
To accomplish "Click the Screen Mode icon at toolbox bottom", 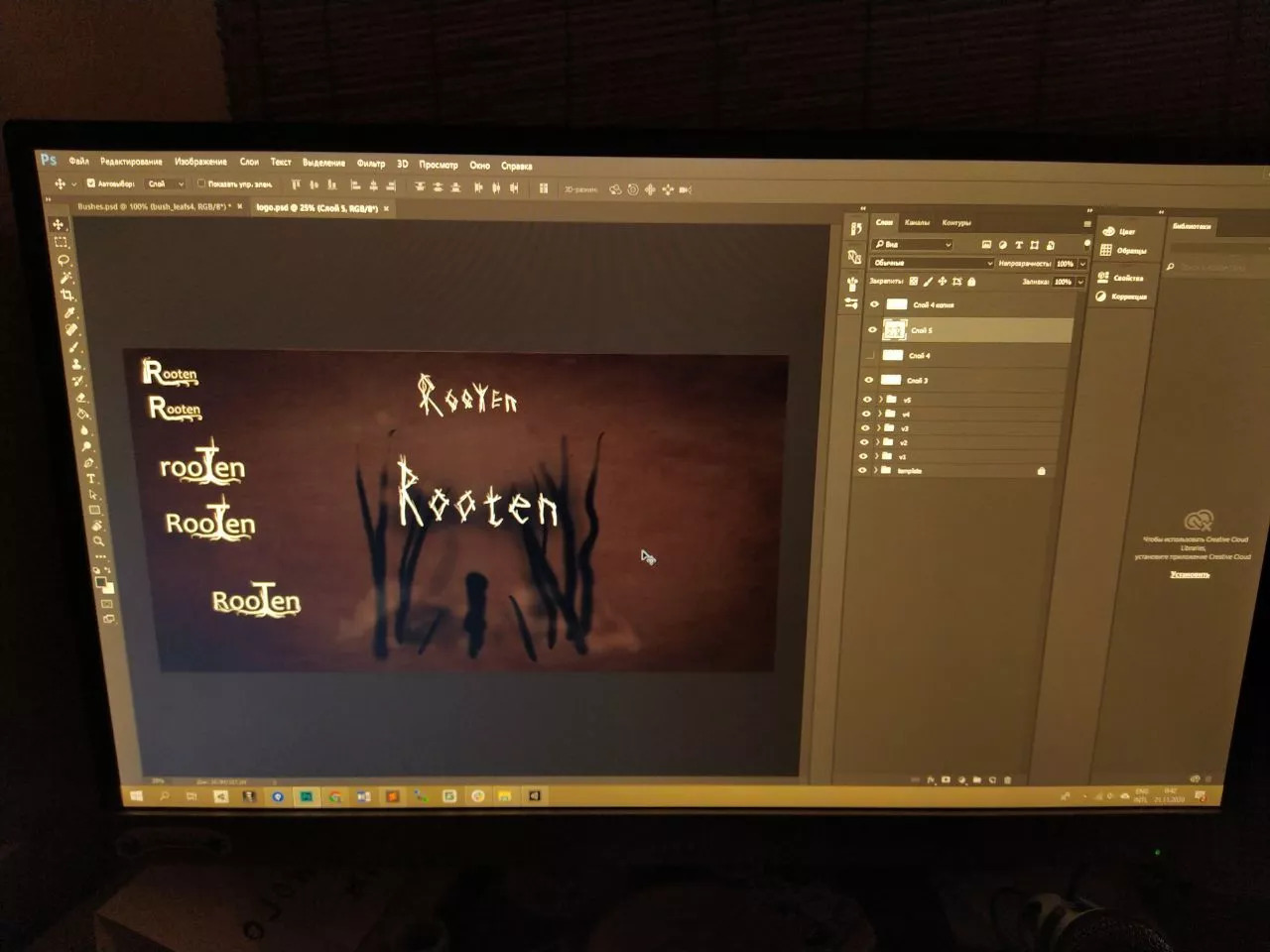I will tap(108, 618).
